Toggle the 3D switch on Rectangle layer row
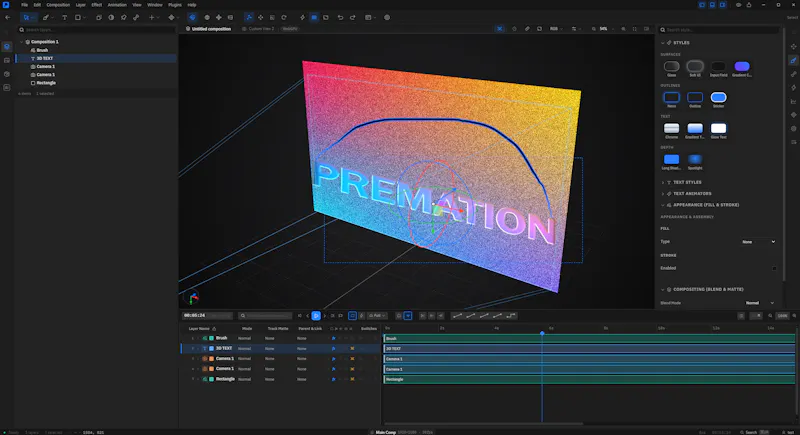 352,379
